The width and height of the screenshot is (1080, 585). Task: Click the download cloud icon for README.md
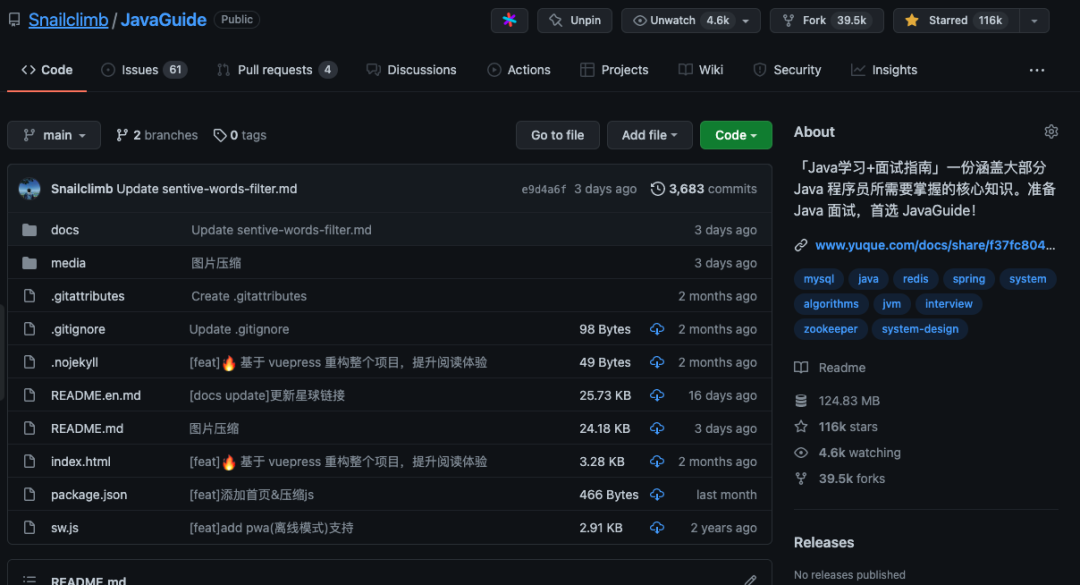[657, 429]
